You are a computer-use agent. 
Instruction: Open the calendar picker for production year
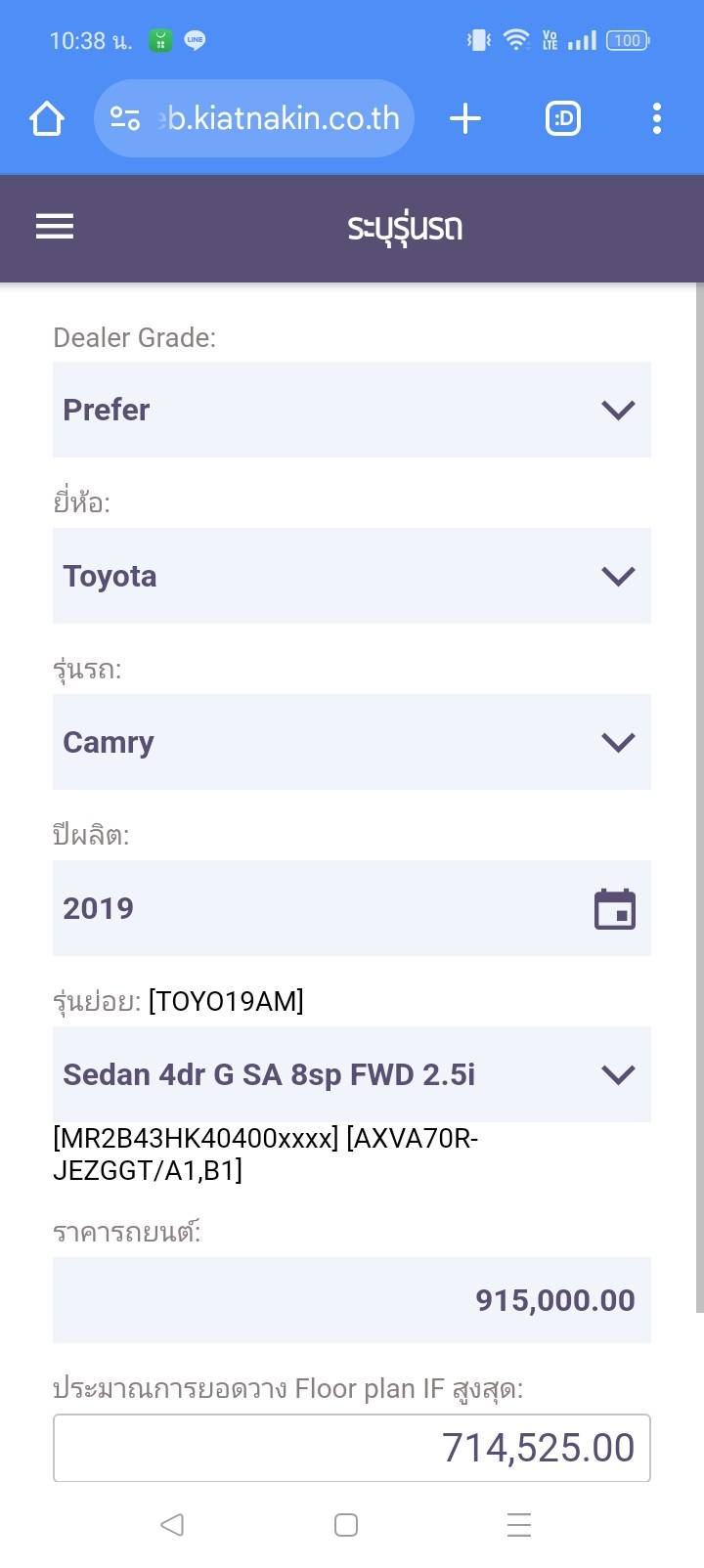[x=615, y=909]
